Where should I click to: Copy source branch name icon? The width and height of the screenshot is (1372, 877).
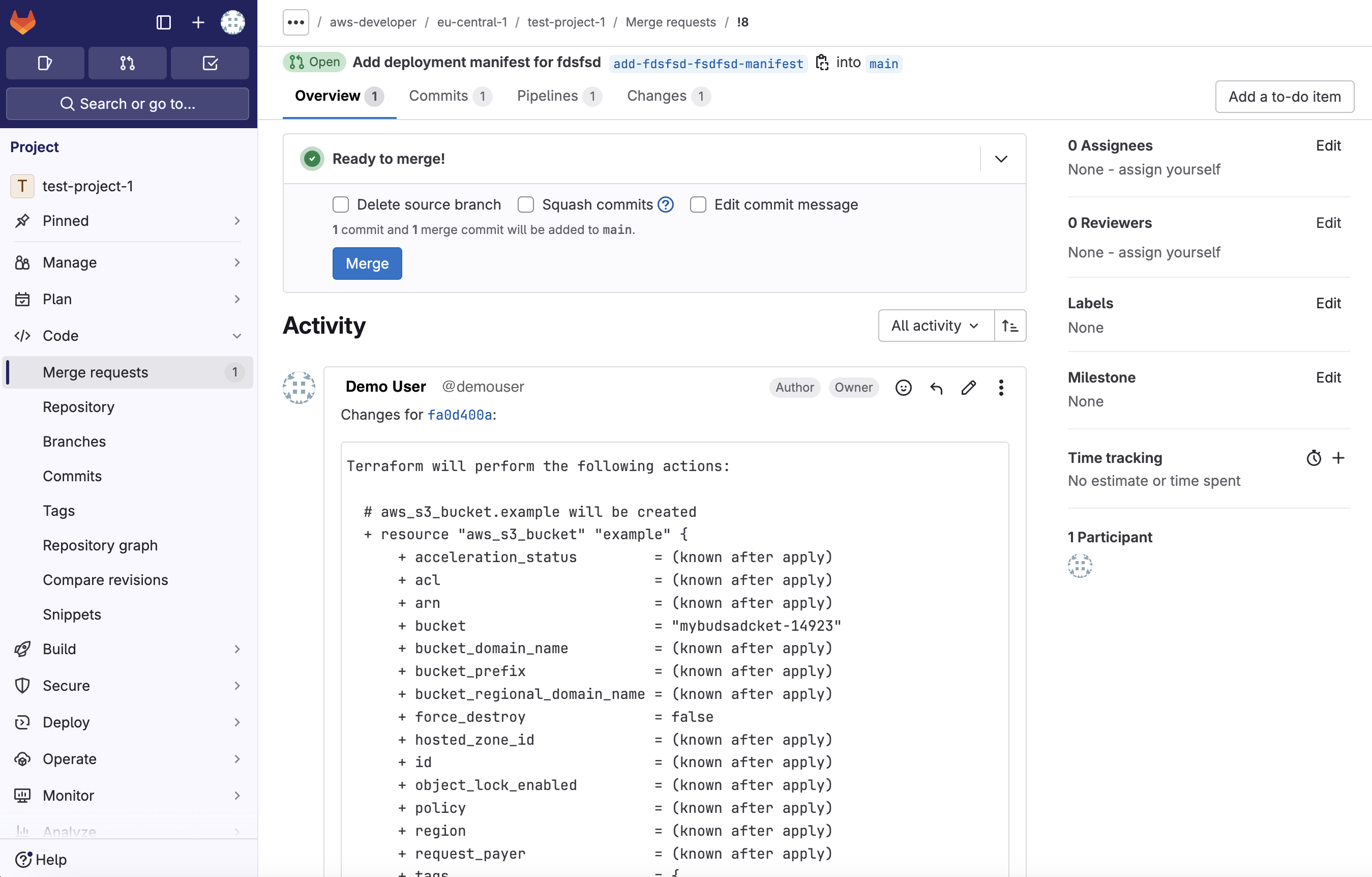click(x=822, y=62)
